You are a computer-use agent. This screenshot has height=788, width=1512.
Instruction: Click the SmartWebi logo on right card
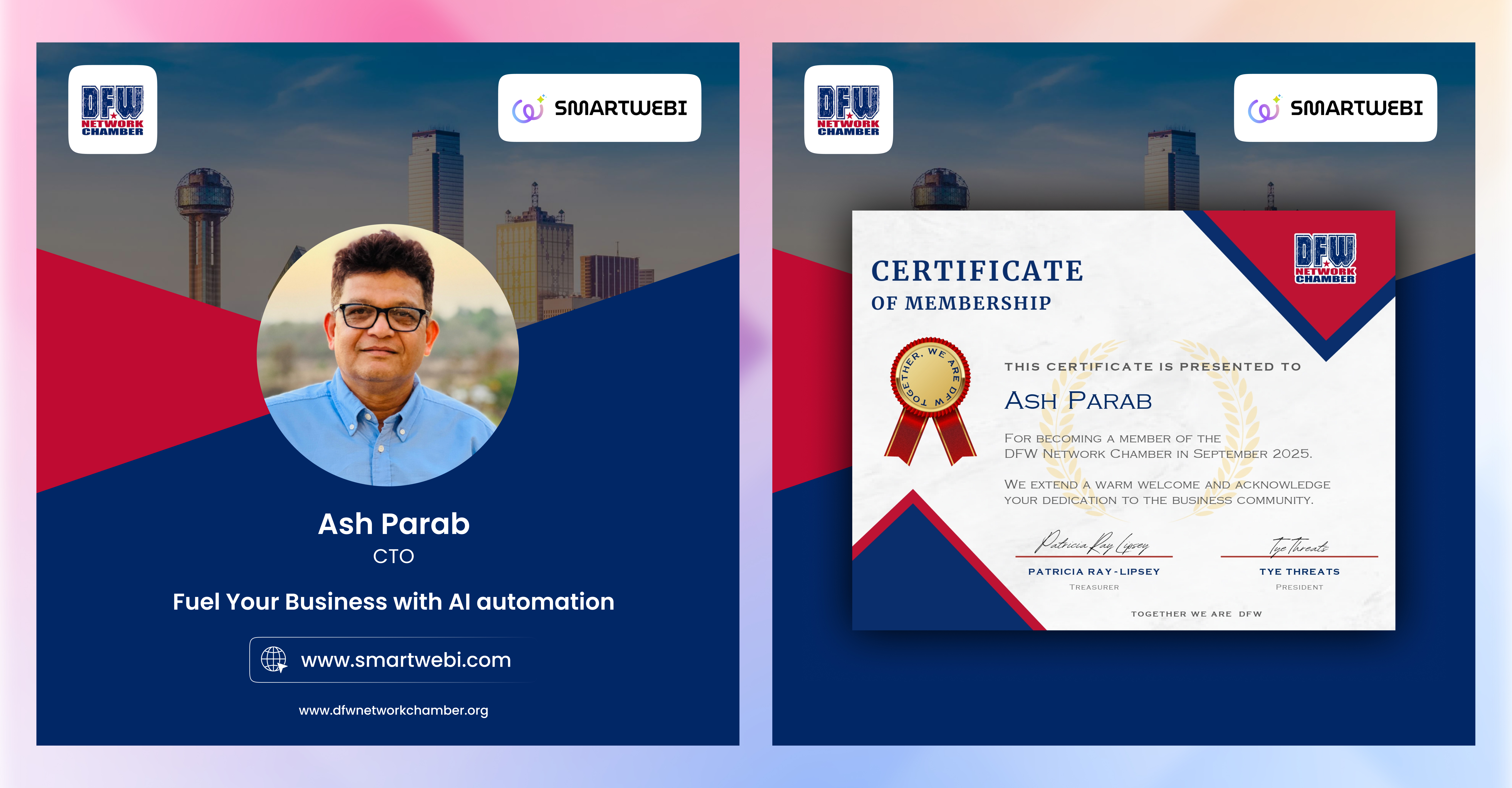(1335, 108)
